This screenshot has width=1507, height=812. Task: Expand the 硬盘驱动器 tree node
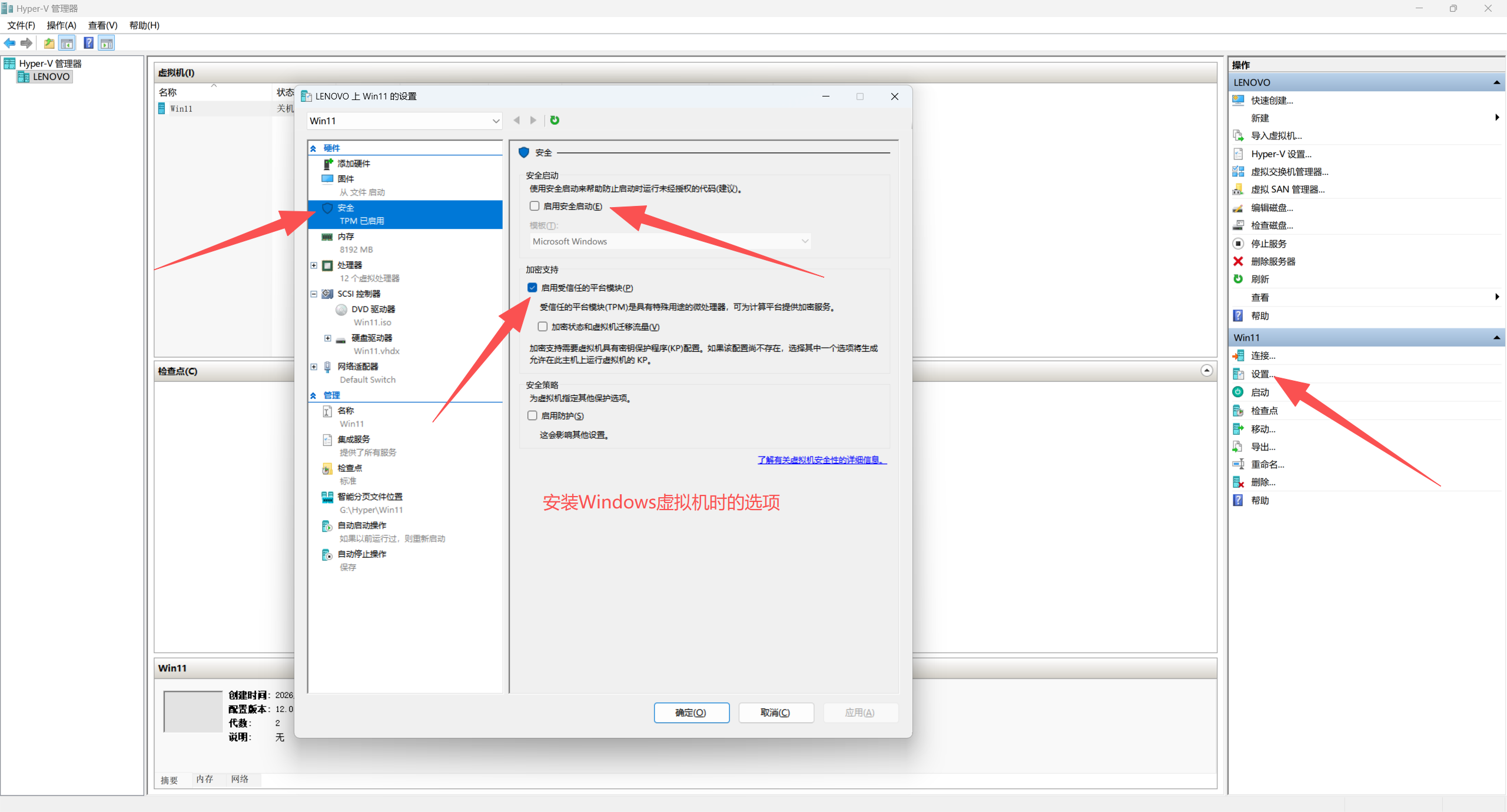328,338
